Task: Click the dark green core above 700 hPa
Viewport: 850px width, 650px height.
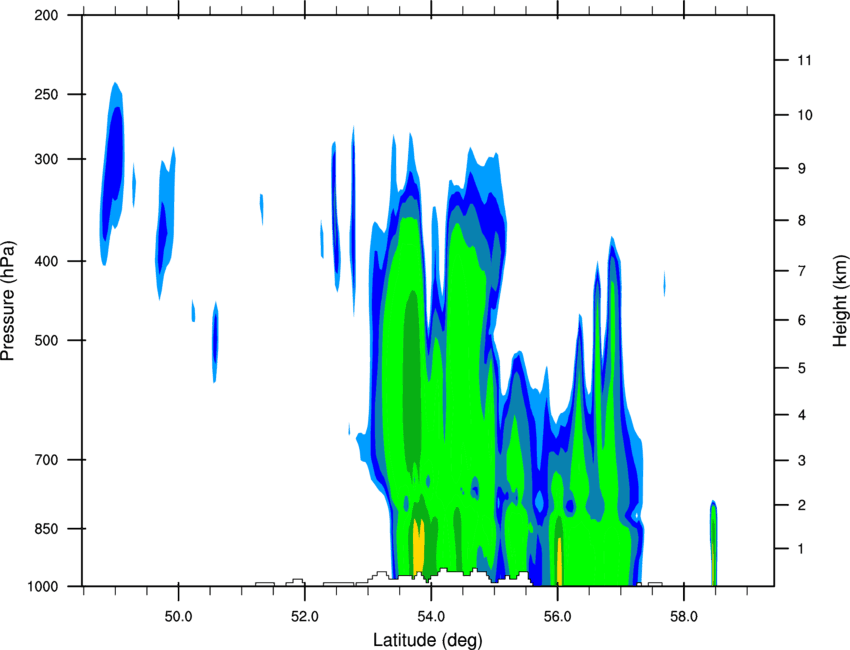Action: 413,379
